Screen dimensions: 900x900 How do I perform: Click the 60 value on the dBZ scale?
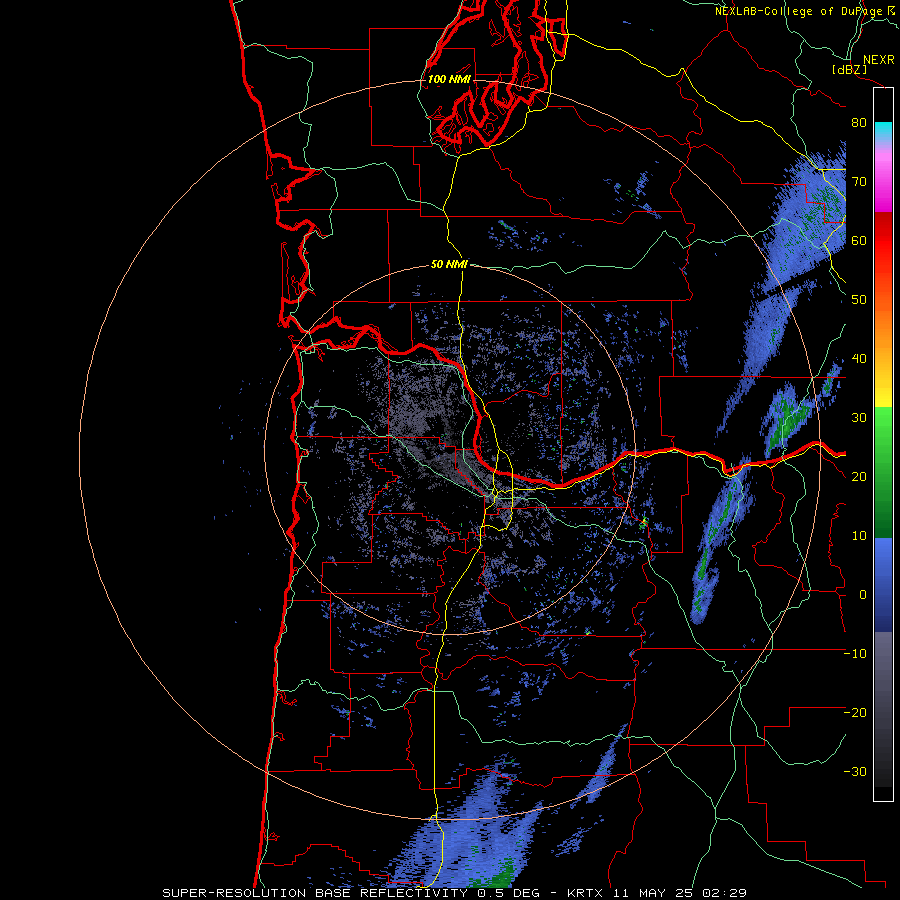859,240
